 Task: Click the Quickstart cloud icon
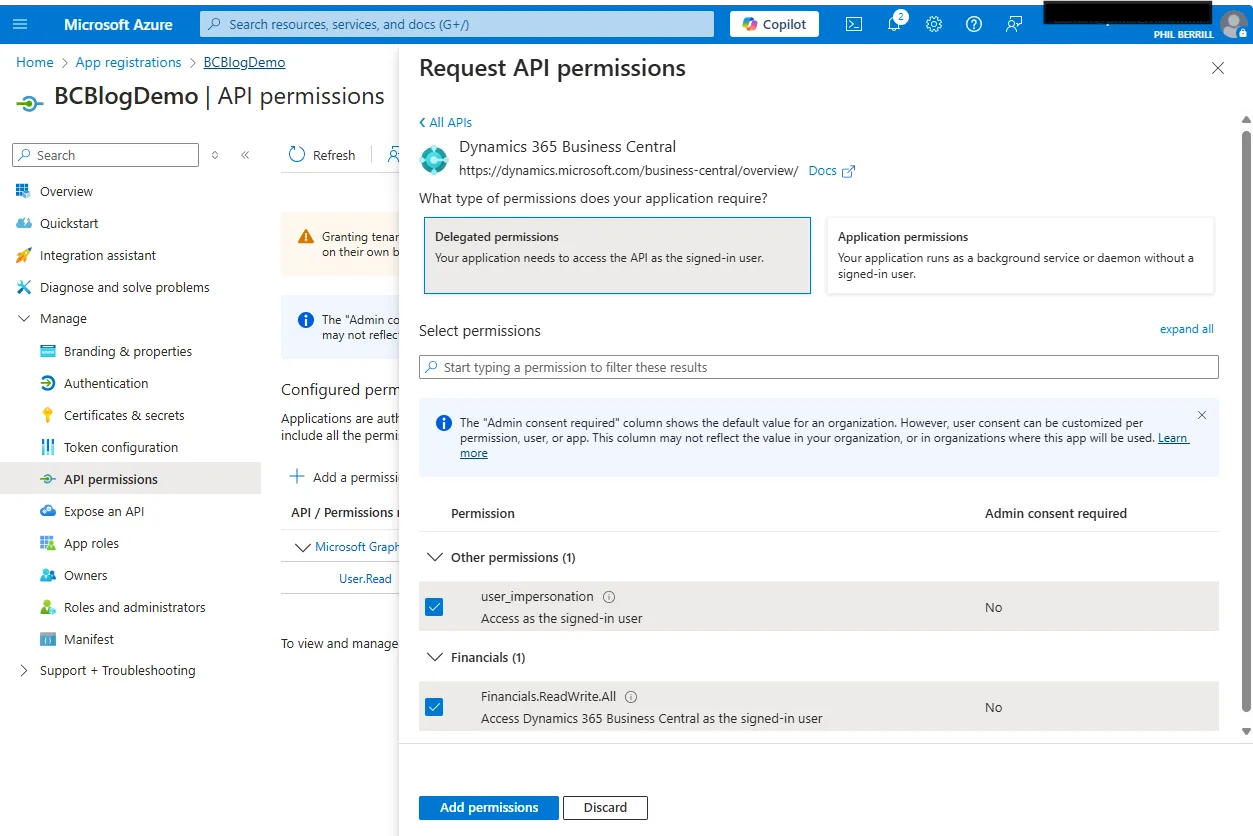tap(23, 223)
